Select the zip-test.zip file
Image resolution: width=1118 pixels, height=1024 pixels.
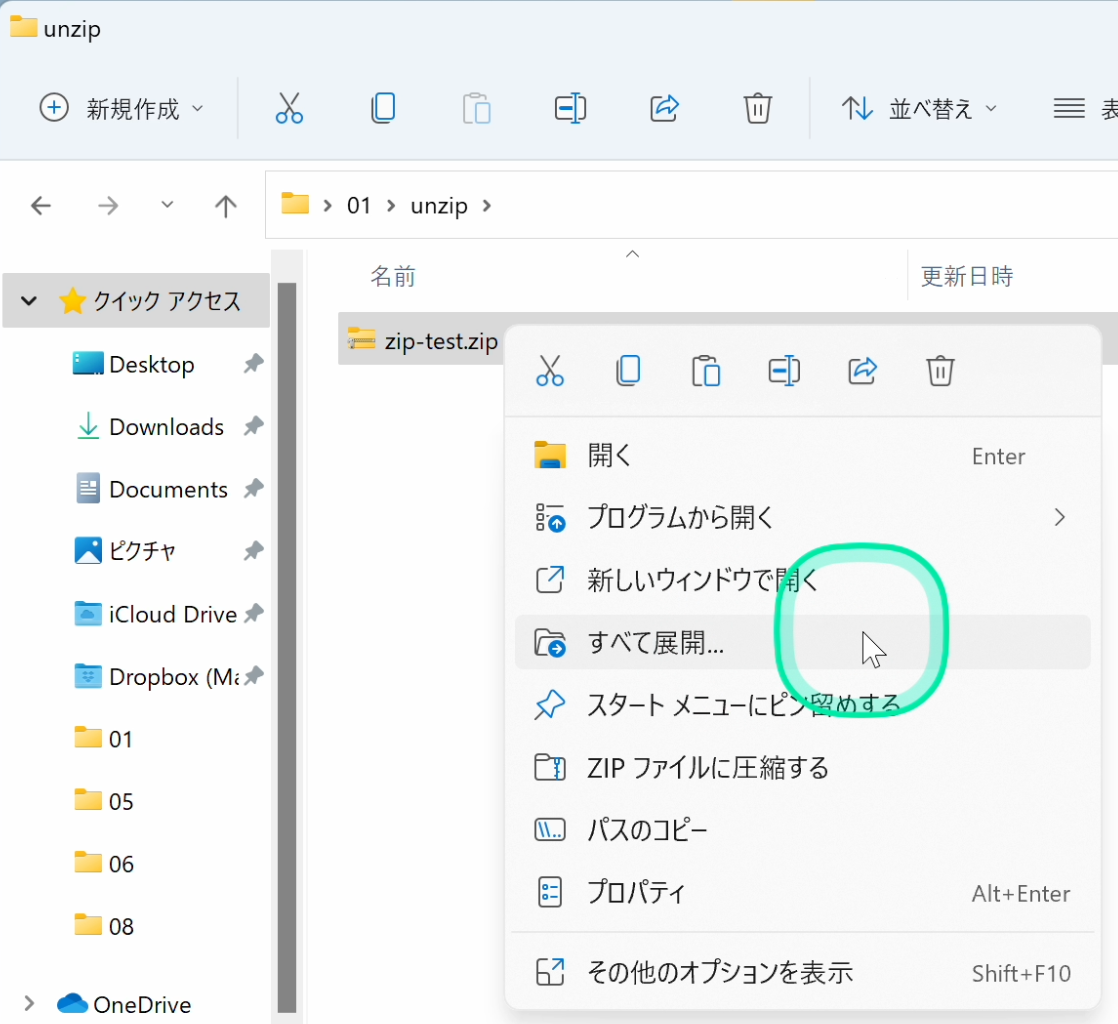pos(422,341)
